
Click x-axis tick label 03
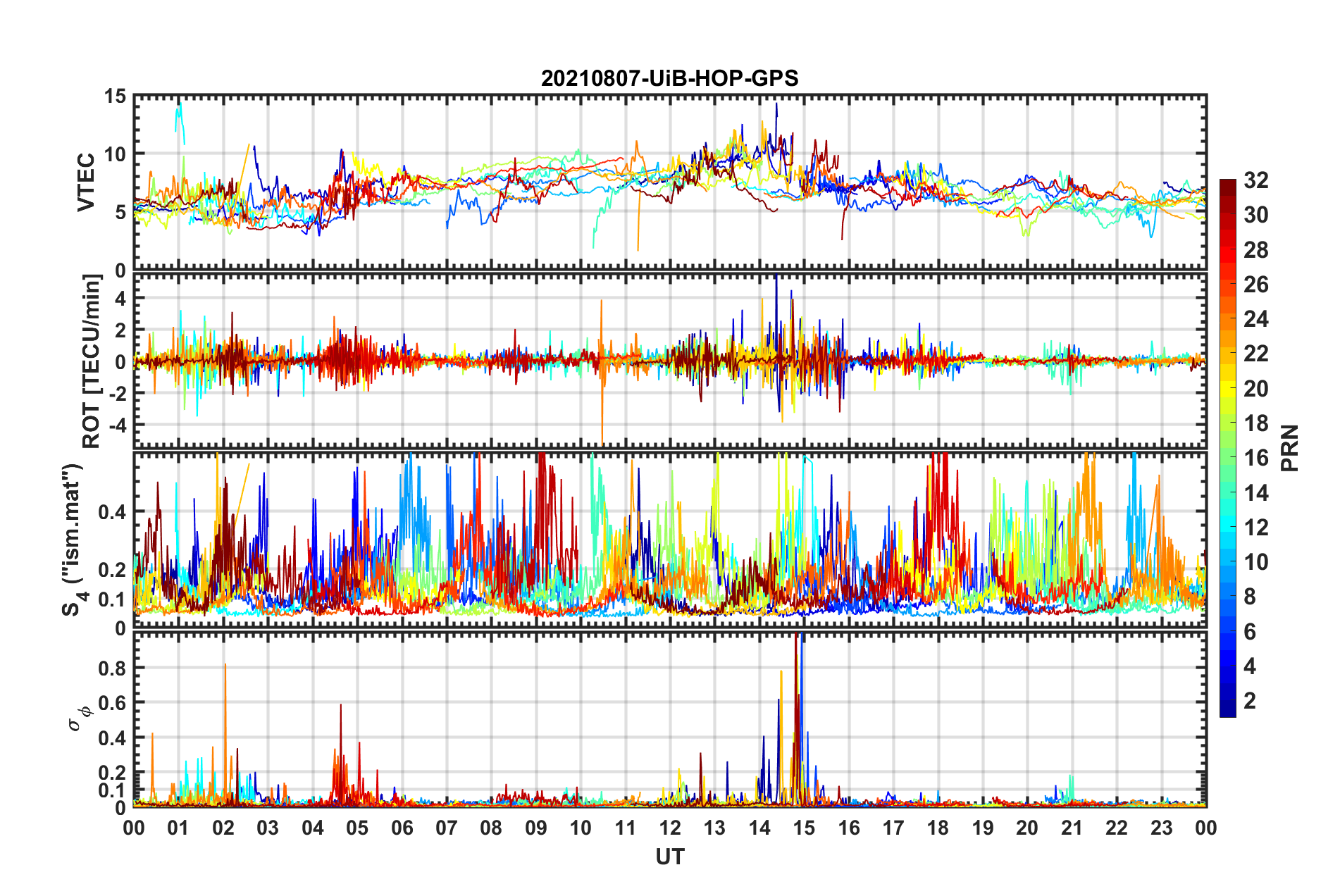click(268, 828)
